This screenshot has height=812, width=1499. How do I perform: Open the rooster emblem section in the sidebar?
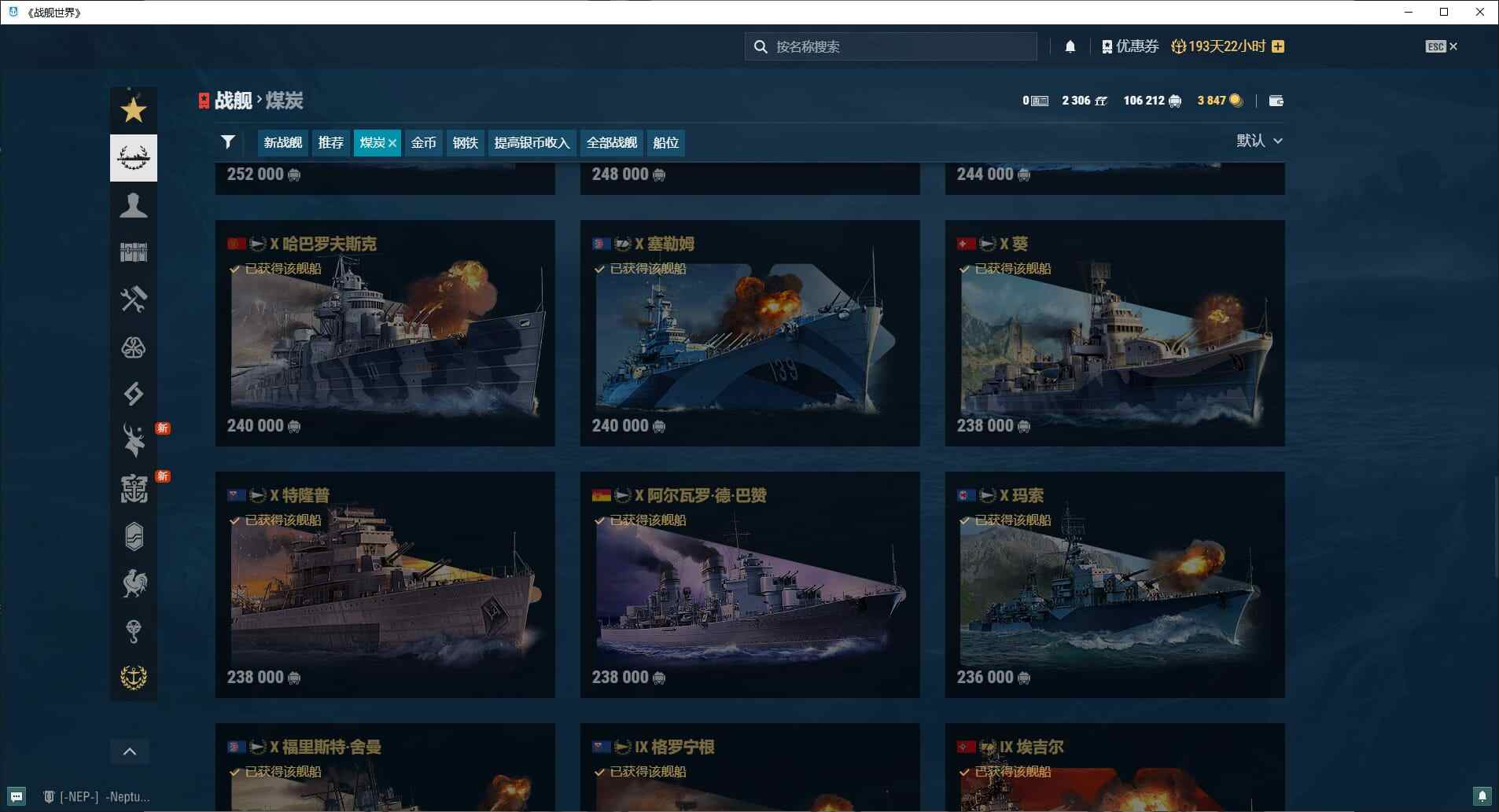pos(133,582)
